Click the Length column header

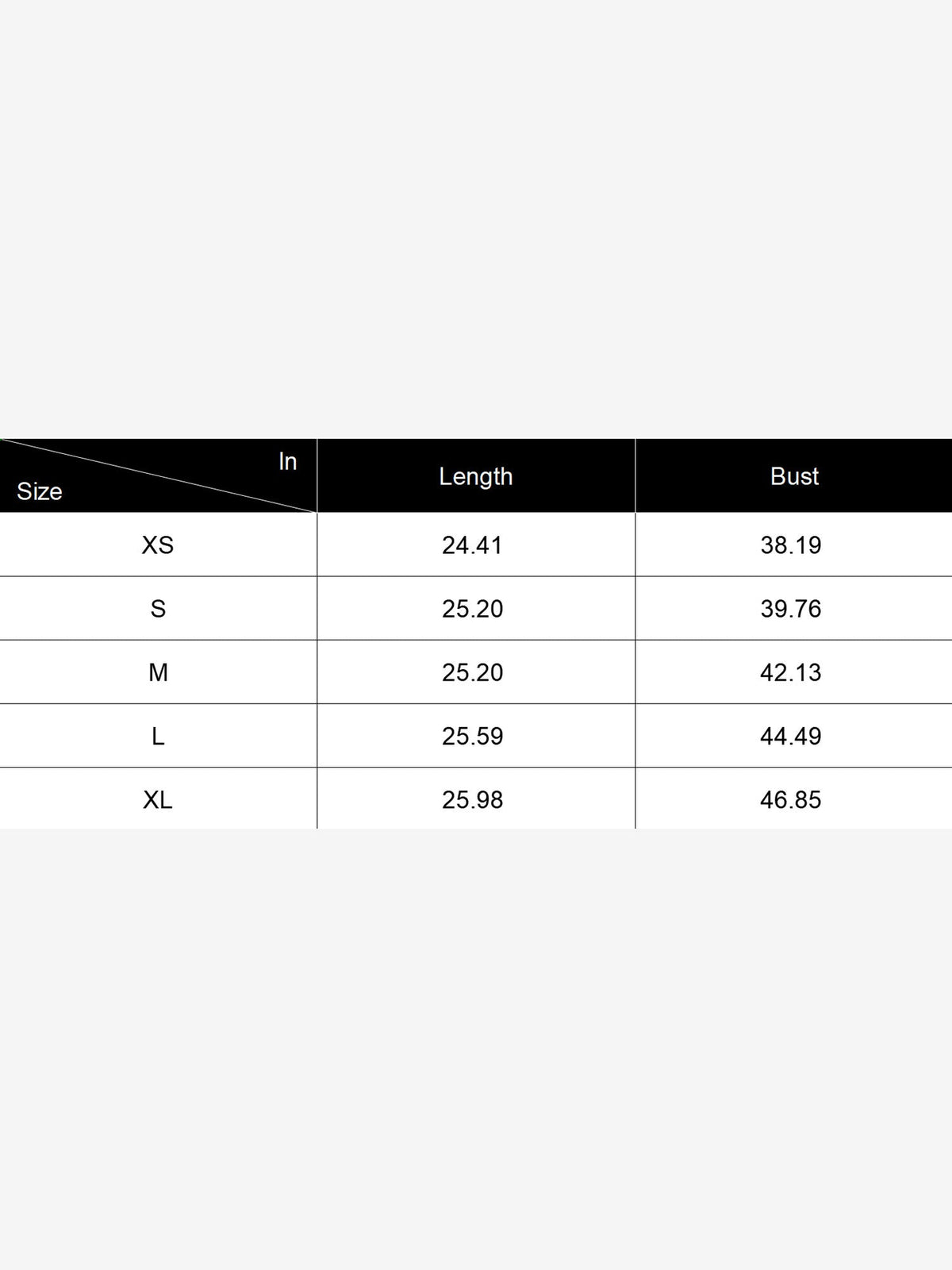coord(476,476)
